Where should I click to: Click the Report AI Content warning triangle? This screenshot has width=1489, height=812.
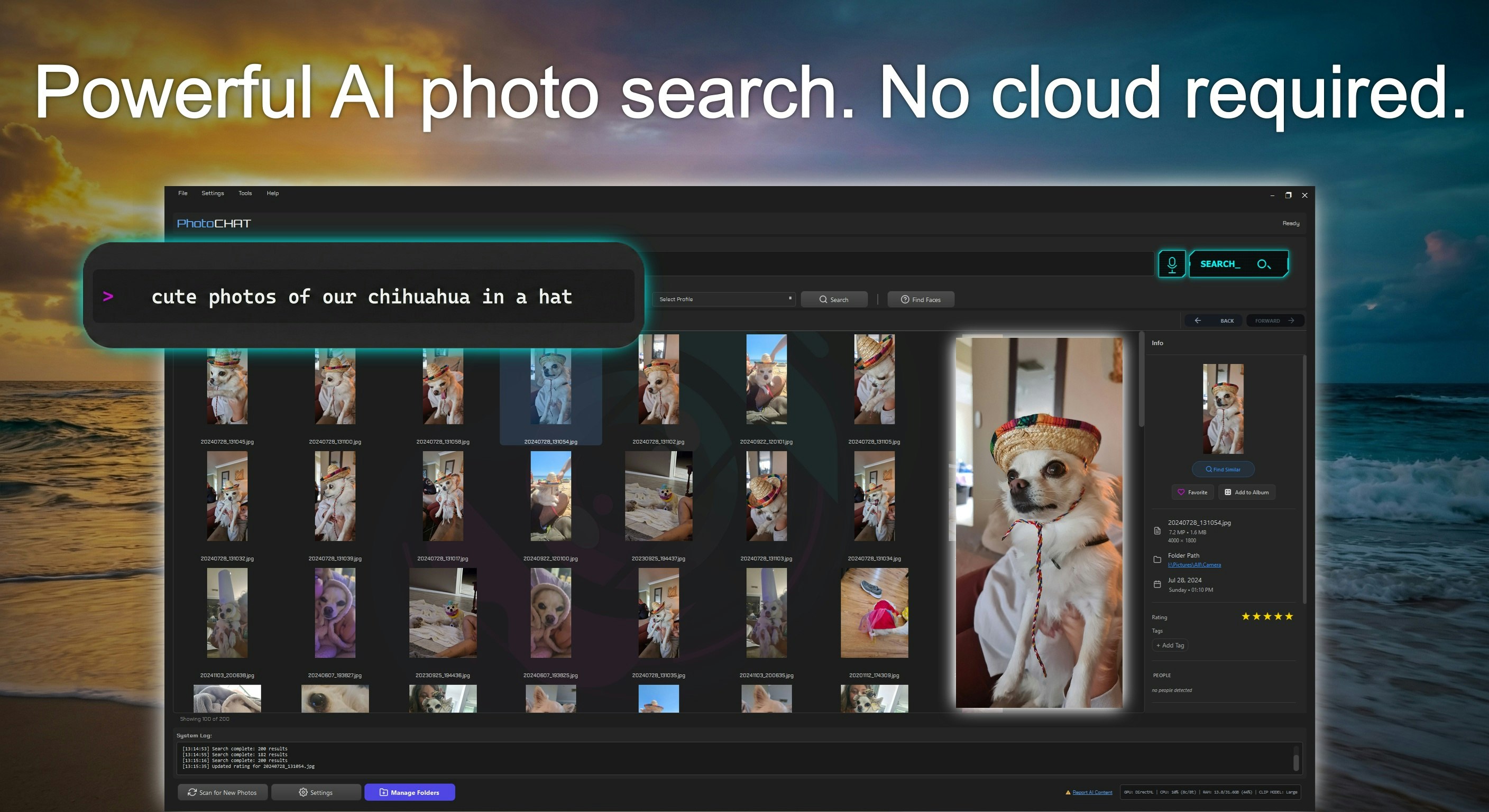coord(1068,792)
